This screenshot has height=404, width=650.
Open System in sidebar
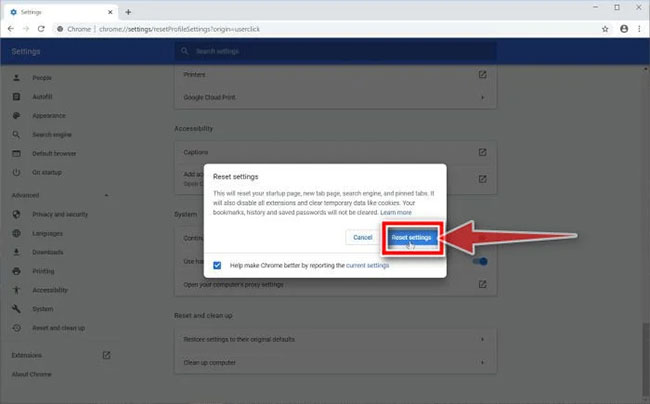pyautogui.click(x=43, y=309)
